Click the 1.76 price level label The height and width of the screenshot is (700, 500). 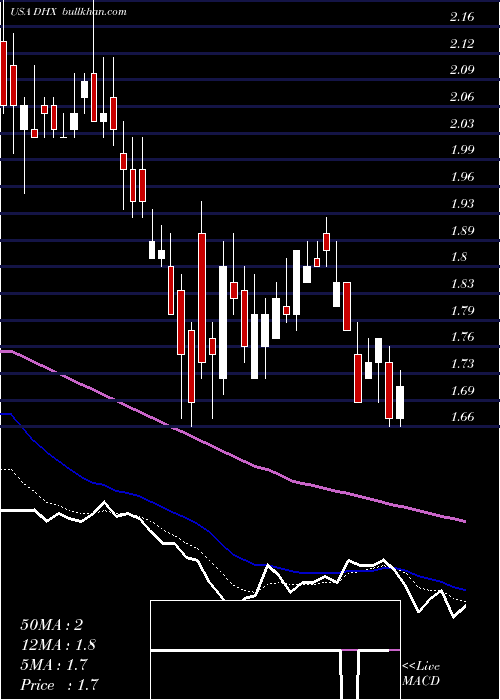click(x=462, y=337)
